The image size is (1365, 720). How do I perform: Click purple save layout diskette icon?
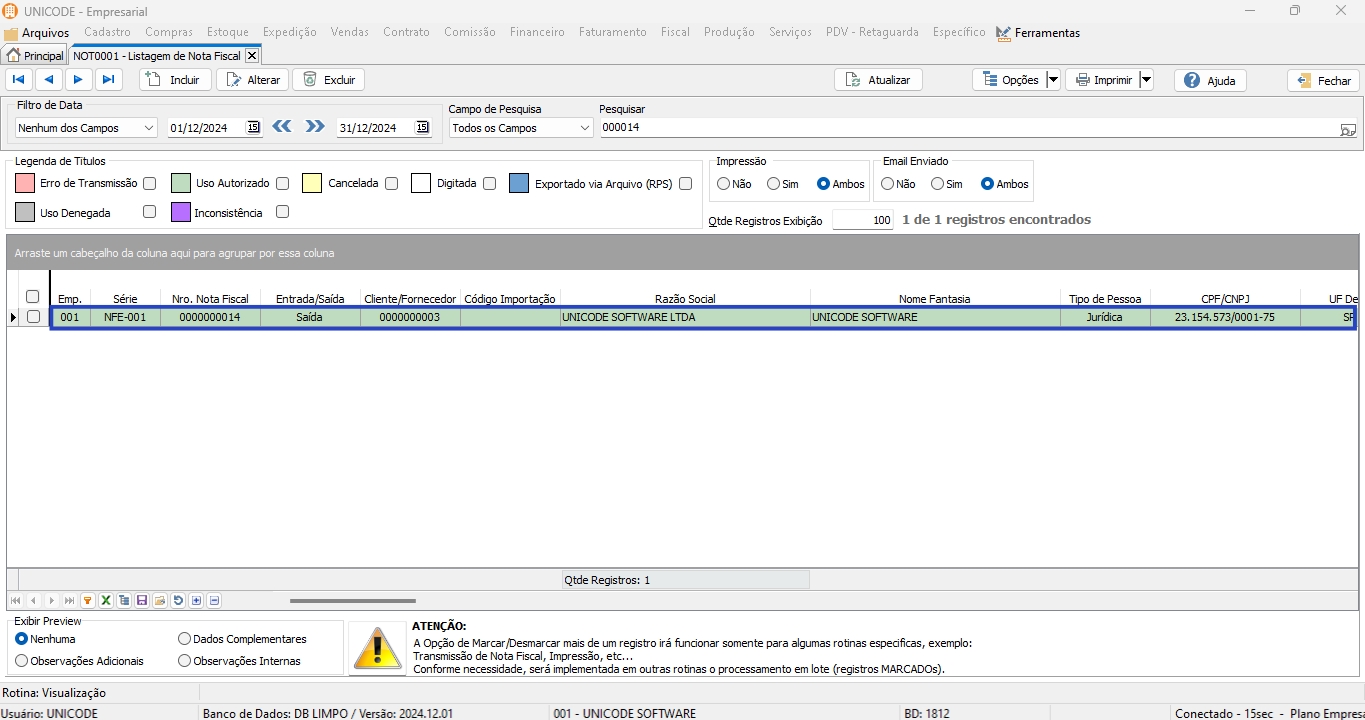pyautogui.click(x=142, y=601)
